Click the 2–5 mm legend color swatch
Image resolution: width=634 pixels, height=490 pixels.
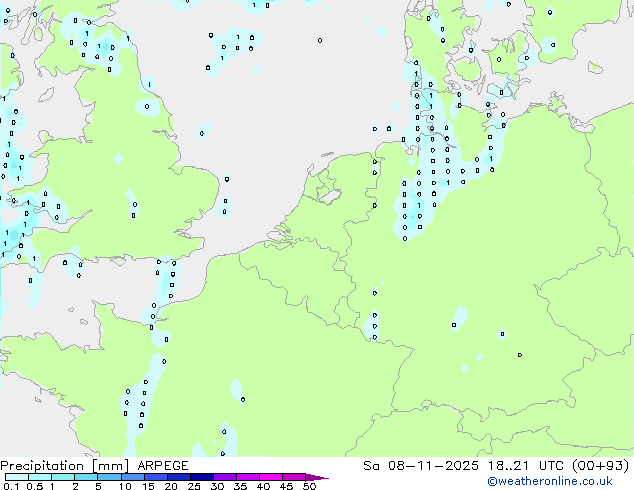(86, 477)
